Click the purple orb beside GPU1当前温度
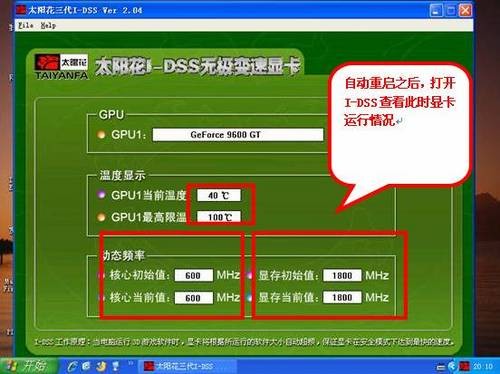The width and height of the screenshot is (500, 374). [101, 194]
